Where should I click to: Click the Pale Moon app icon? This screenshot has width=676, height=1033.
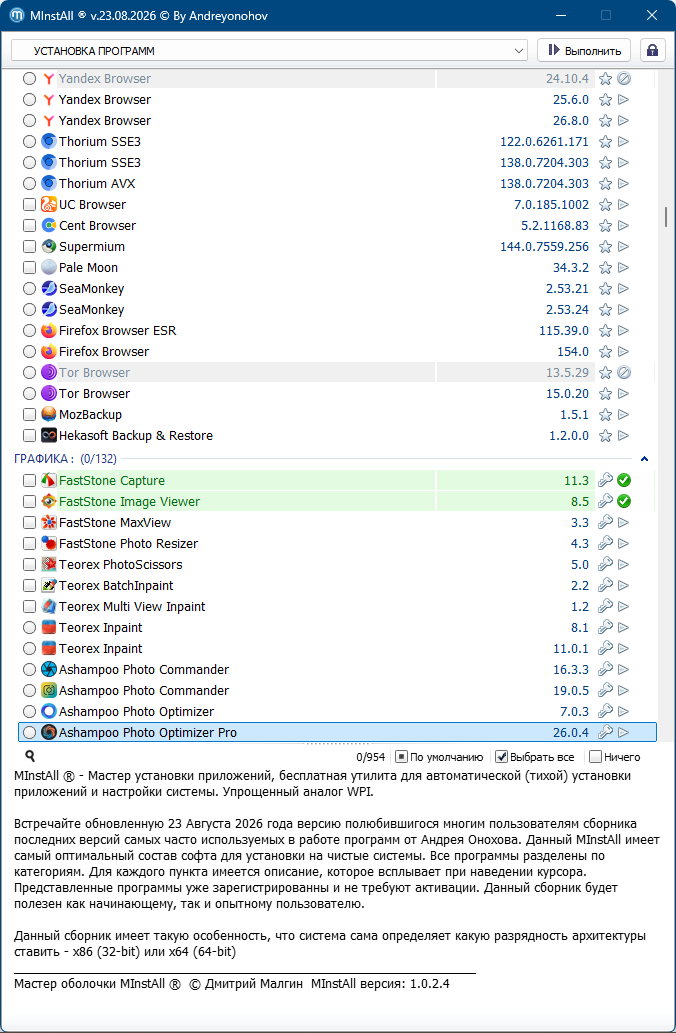click(x=49, y=267)
